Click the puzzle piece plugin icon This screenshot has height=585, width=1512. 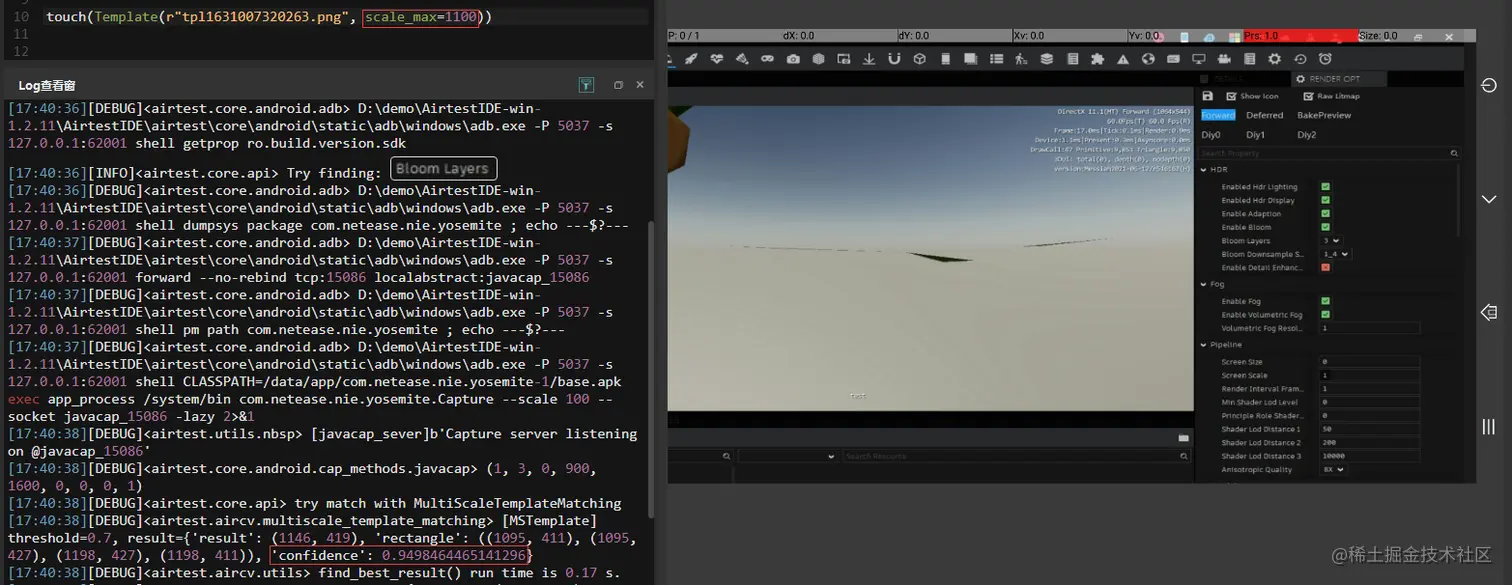[x=1097, y=59]
